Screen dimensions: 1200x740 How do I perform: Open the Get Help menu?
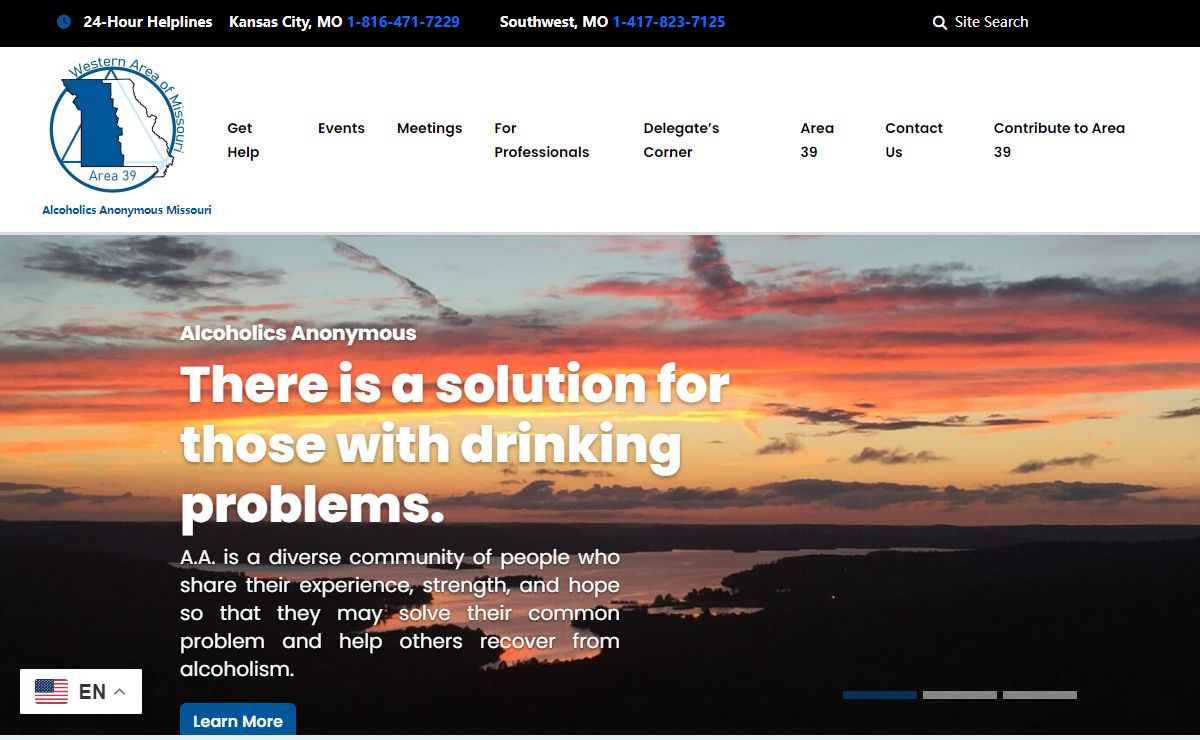click(x=243, y=140)
